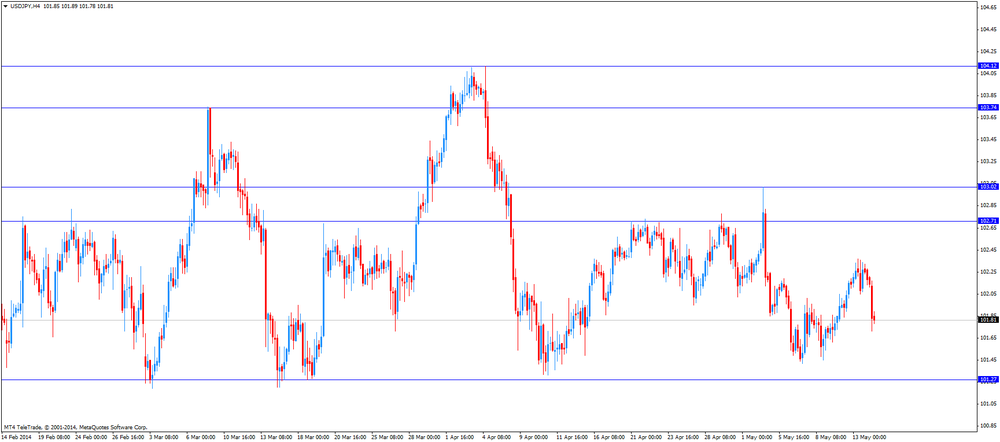Click the 103.25 value on price scale
Image resolution: width=1000 pixels, height=442 pixels.
(x=989, y=161)
